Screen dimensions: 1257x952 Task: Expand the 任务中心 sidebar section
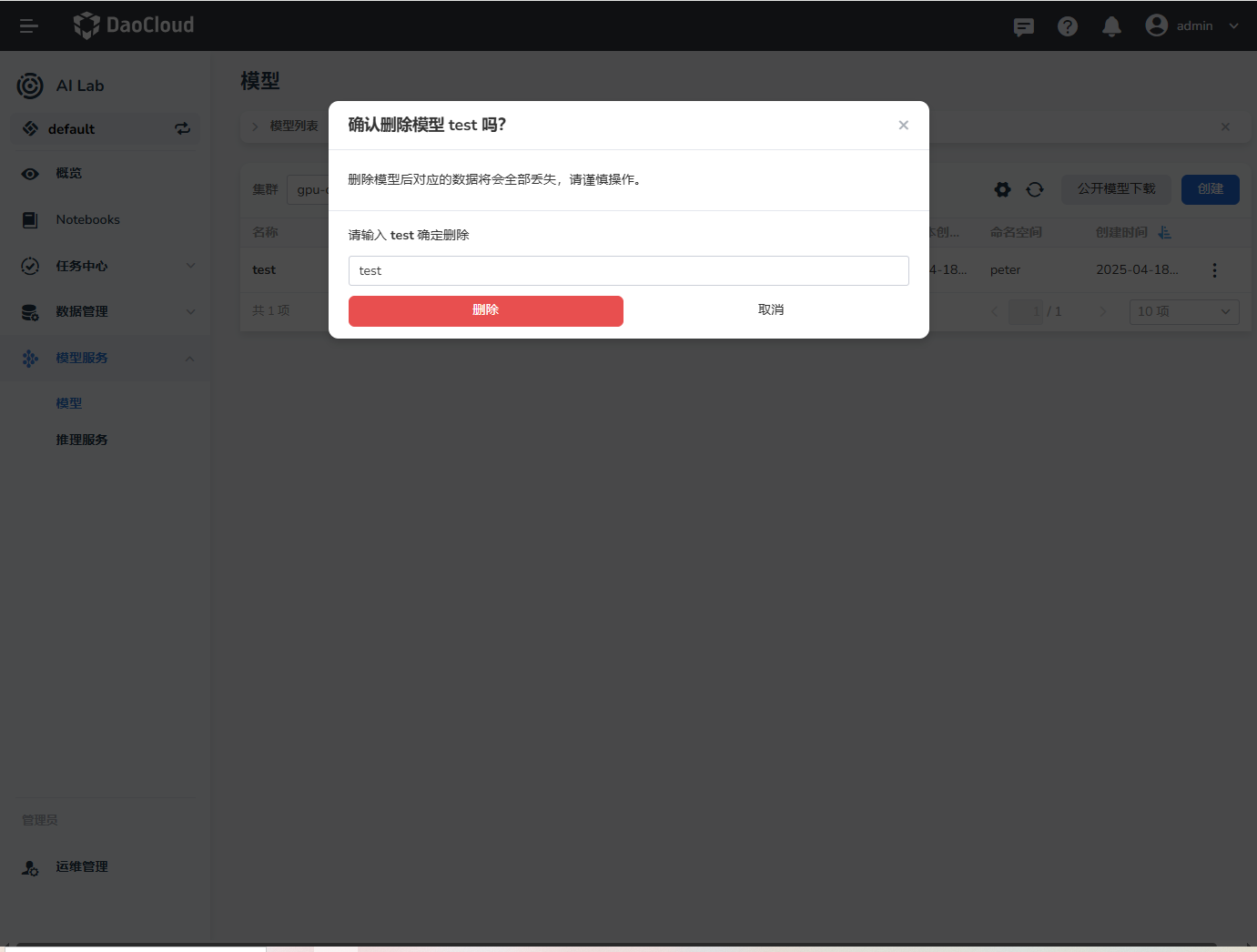point(81,266)
